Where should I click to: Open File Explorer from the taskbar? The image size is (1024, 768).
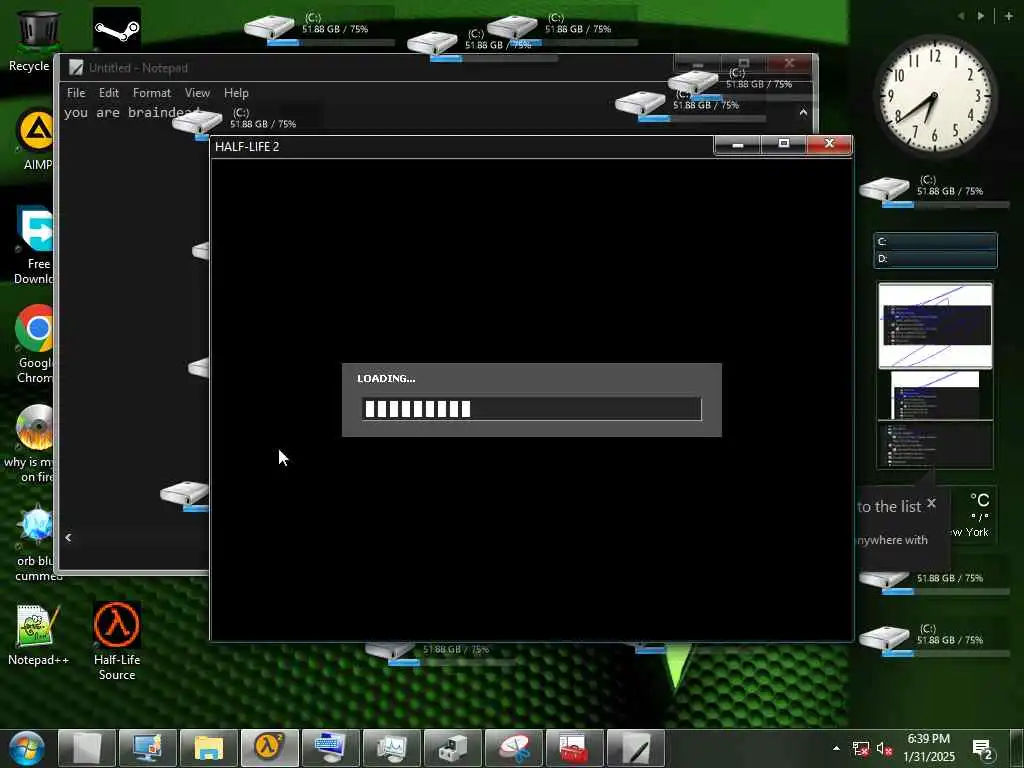[209, 748]
